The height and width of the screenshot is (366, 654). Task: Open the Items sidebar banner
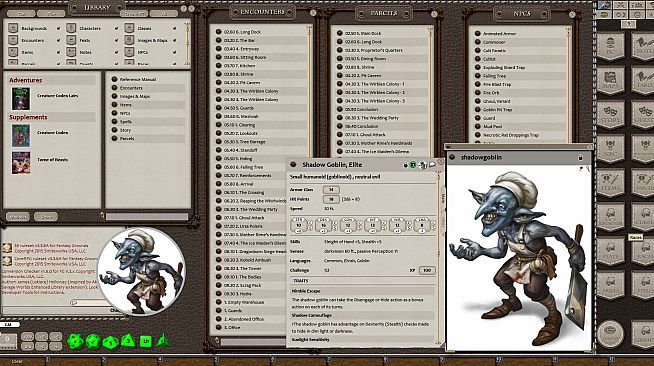click(611, 183)
